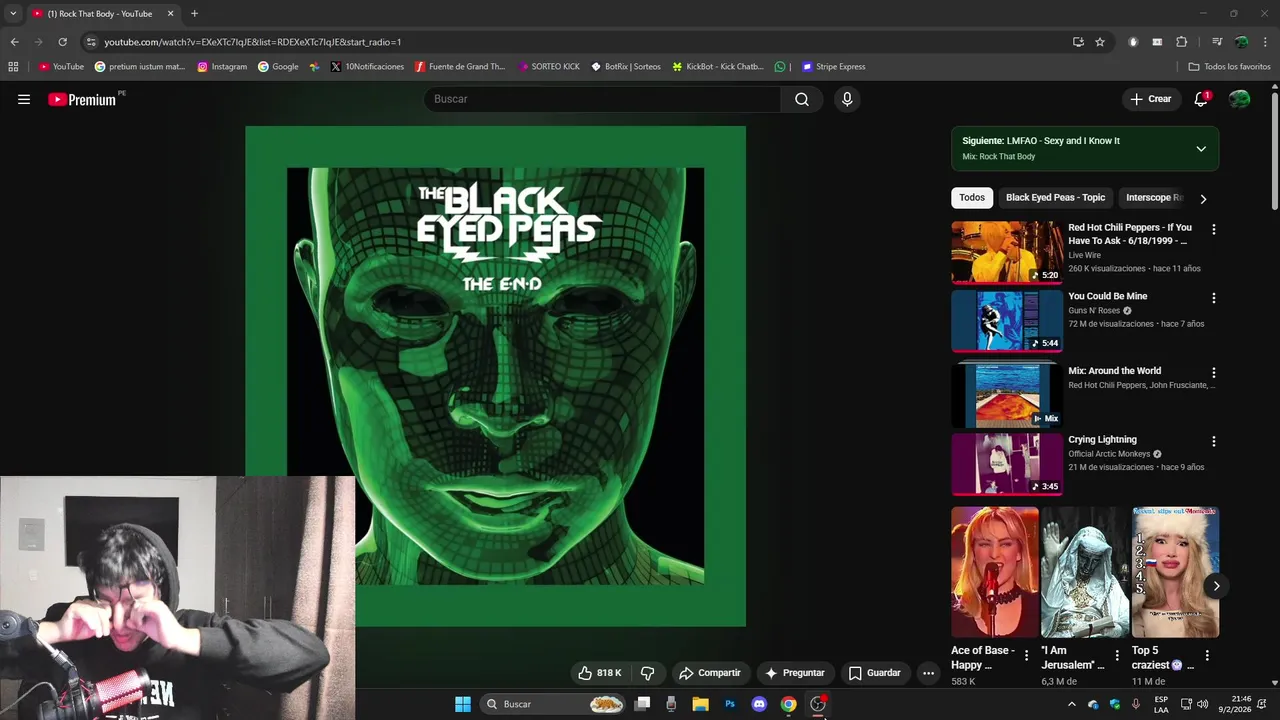Open options for You Could Be Mine
This screenshot has width=1280, height=720.
1214,298
